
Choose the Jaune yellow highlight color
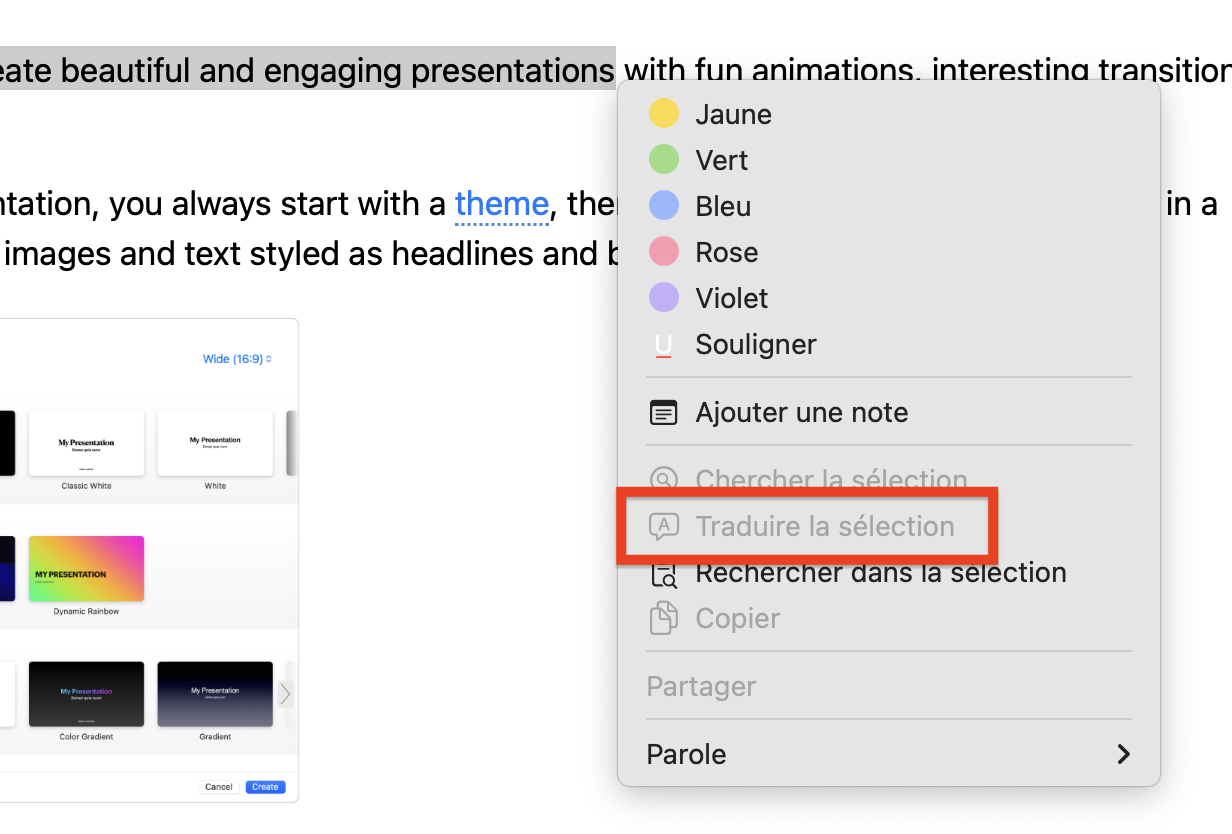coord(664,114)
